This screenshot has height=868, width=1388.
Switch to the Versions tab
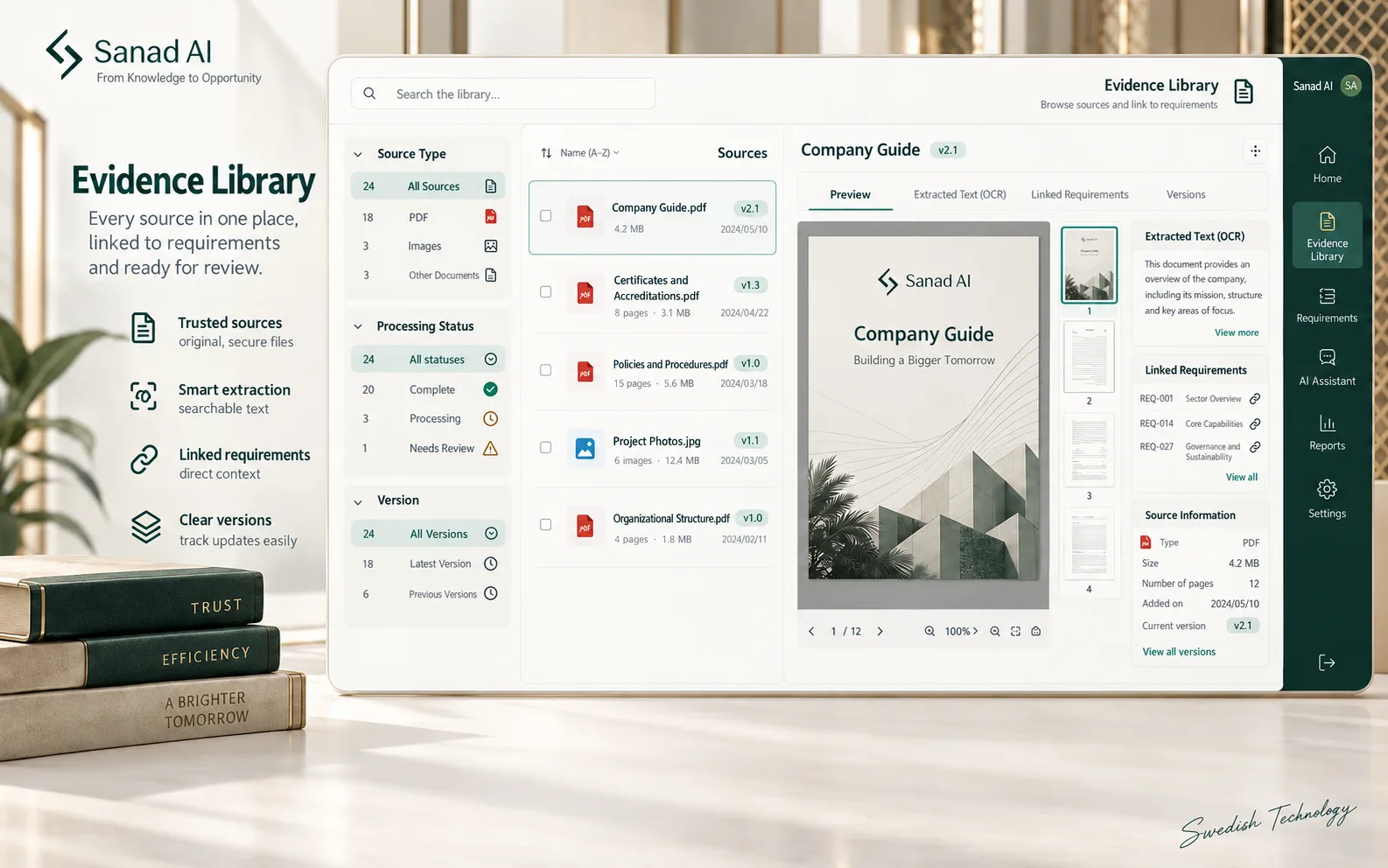pyautogui.click(x=1186, y=194)
